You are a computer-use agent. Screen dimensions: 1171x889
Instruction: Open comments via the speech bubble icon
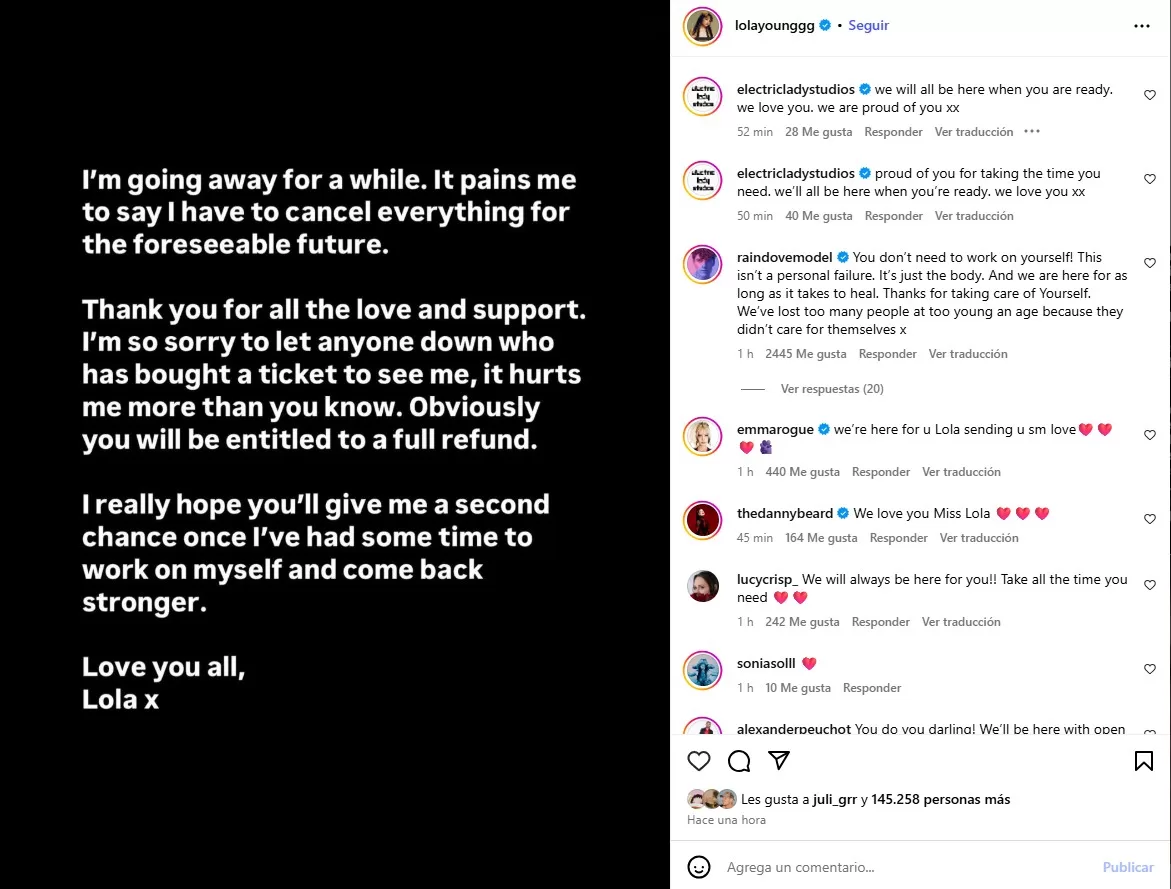pos(739,761)
